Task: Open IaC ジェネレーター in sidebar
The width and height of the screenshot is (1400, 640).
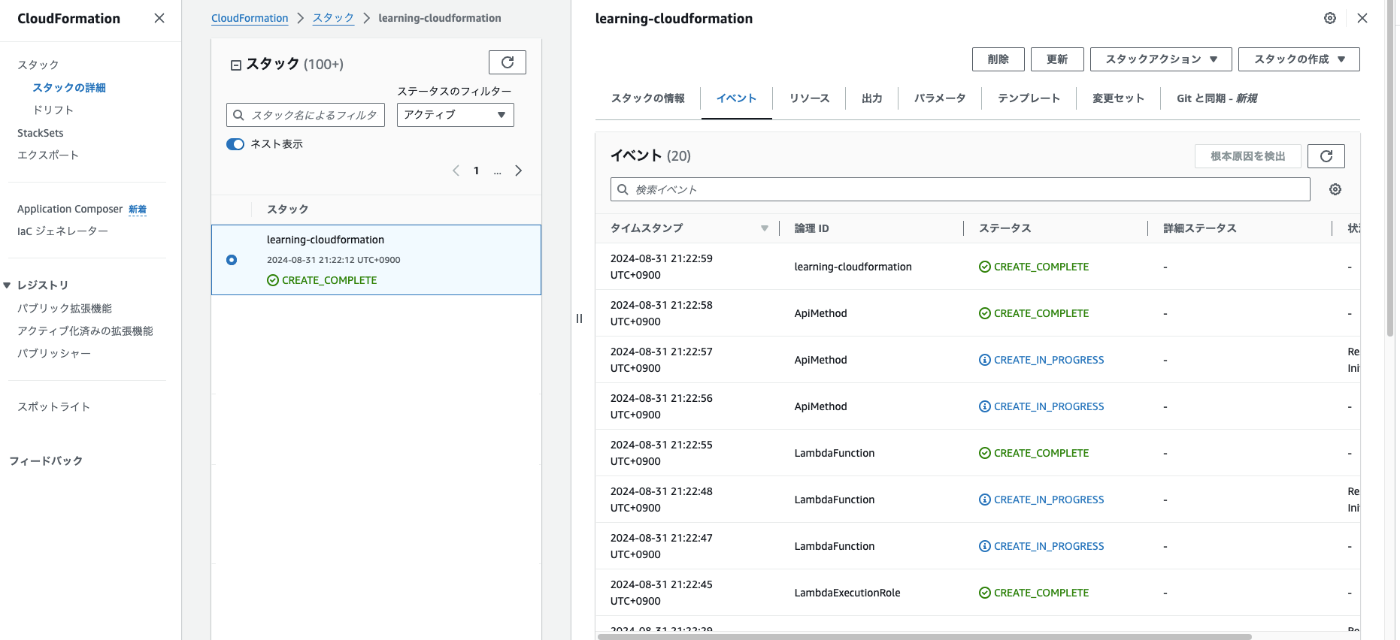Action: pos(63,231)
